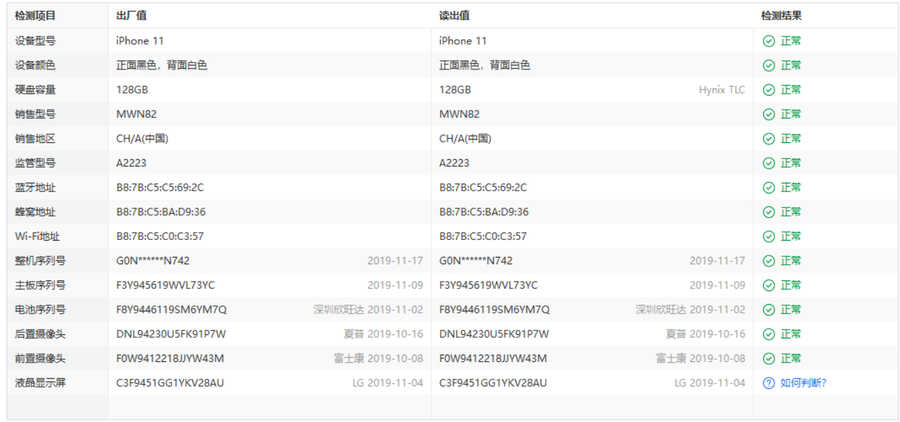Select the Wi-Fi地址 row label
Image resolution: width=900 pixels, height=422 pixels.
tap(37, 236)
